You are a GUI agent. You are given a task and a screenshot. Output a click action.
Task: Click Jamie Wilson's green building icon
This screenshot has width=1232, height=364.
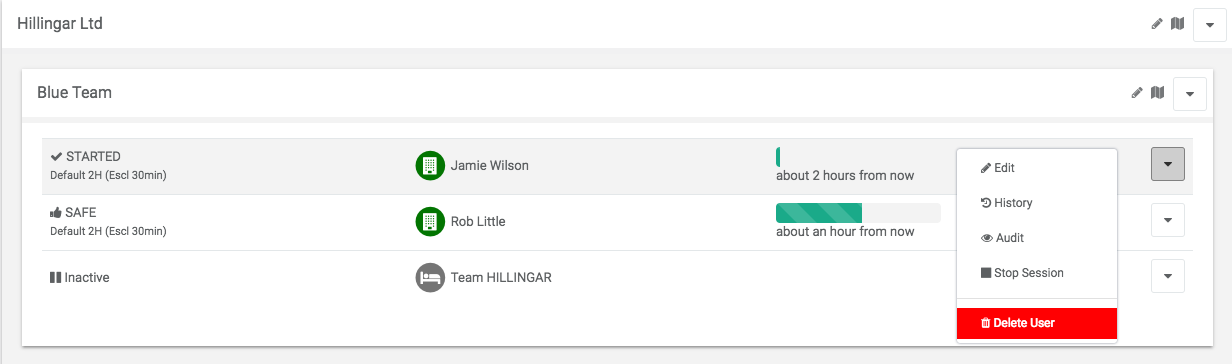coord(430,165)
